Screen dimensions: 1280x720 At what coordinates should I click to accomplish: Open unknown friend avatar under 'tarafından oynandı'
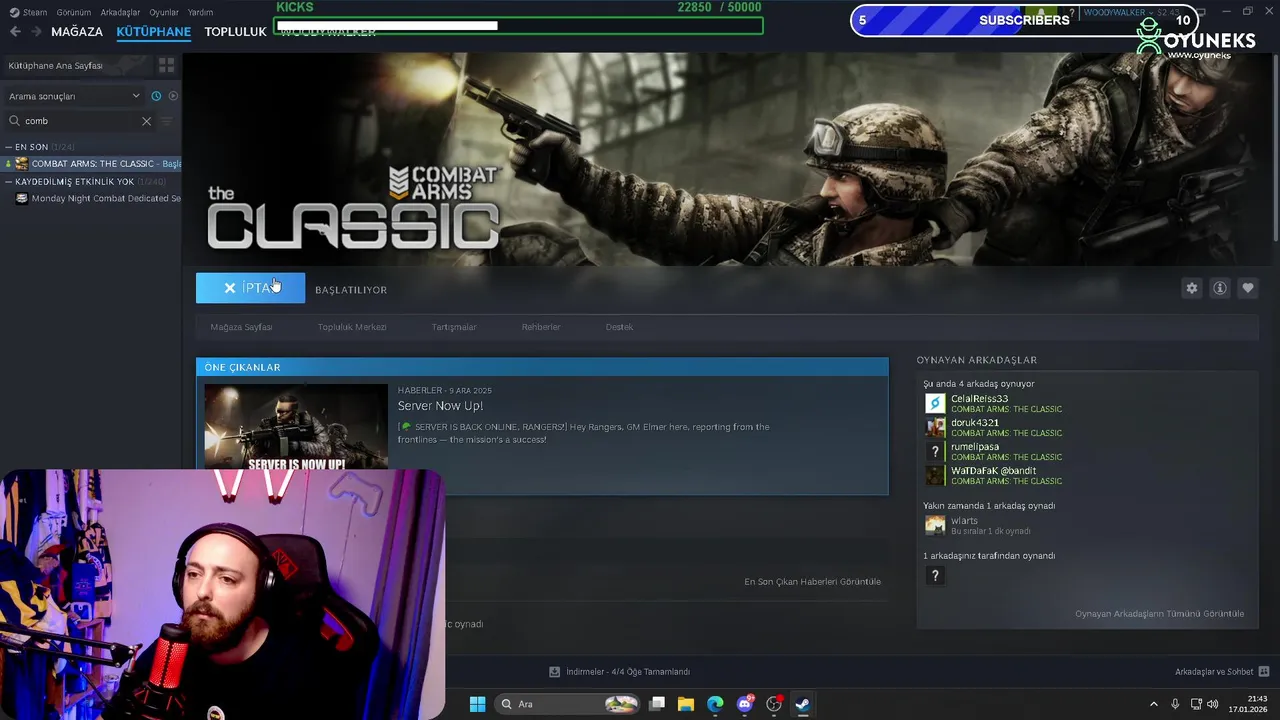[935, 576]
